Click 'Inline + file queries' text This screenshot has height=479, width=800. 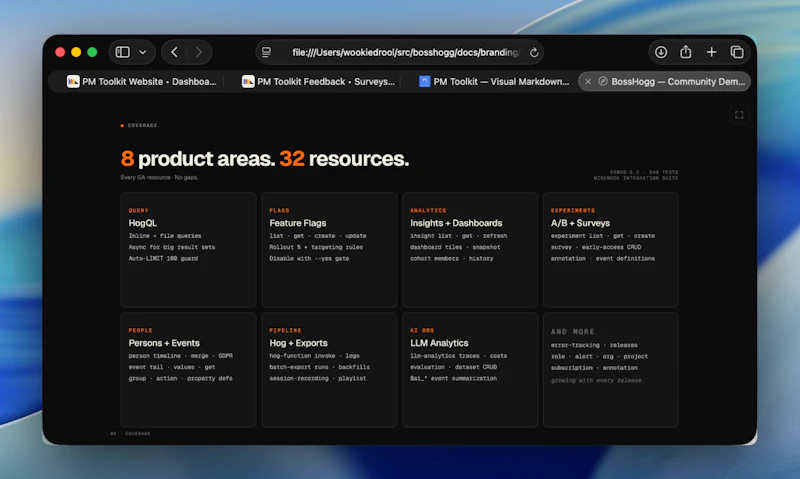click(165, 236)
